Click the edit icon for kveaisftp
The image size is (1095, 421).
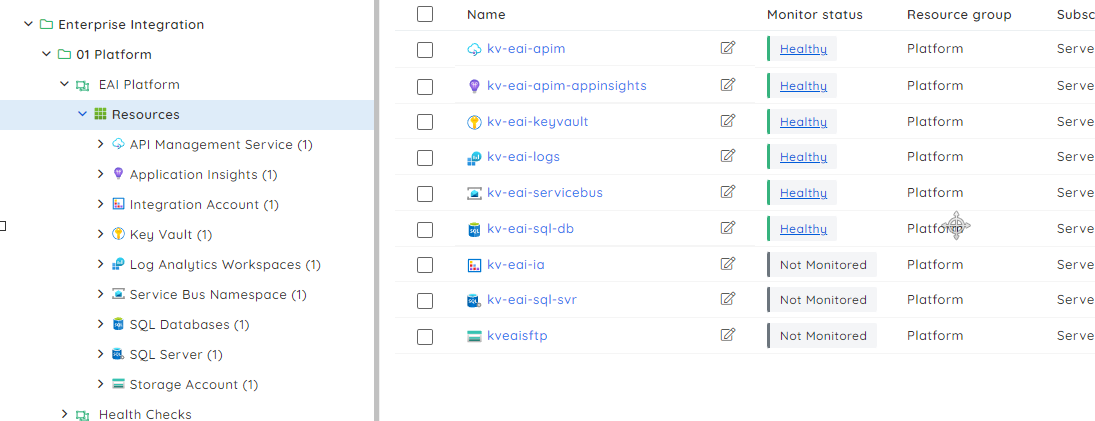point(728,334)
